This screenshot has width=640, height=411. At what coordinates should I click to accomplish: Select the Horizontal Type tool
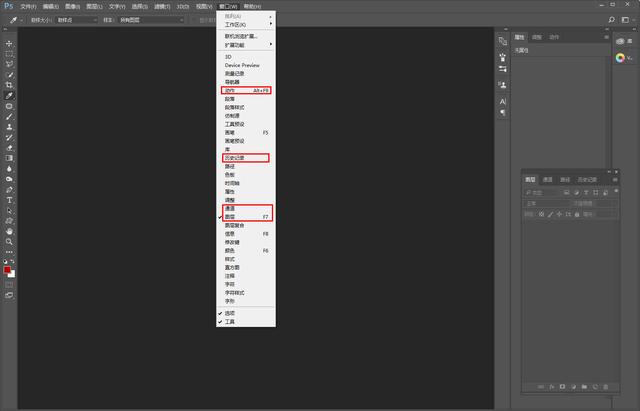(x=9, y=200)
